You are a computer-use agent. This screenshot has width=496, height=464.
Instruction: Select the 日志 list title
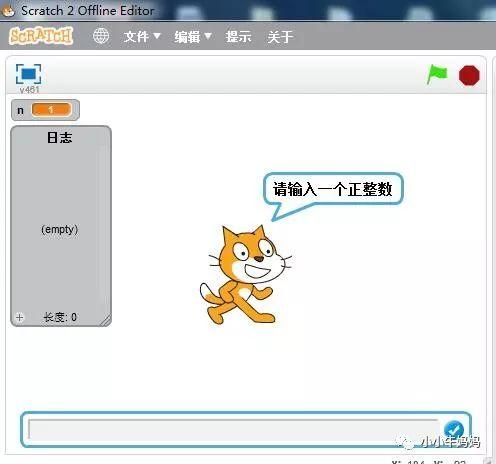pos(60,137)
